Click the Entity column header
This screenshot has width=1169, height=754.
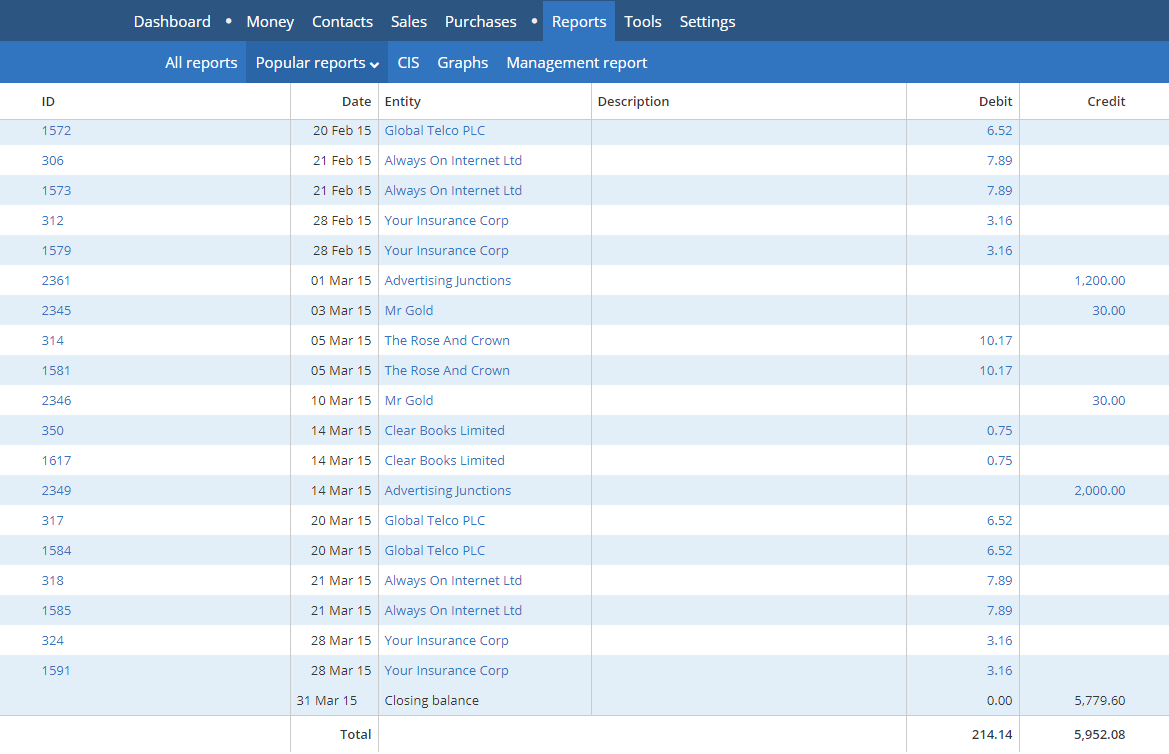pos(403,101)
